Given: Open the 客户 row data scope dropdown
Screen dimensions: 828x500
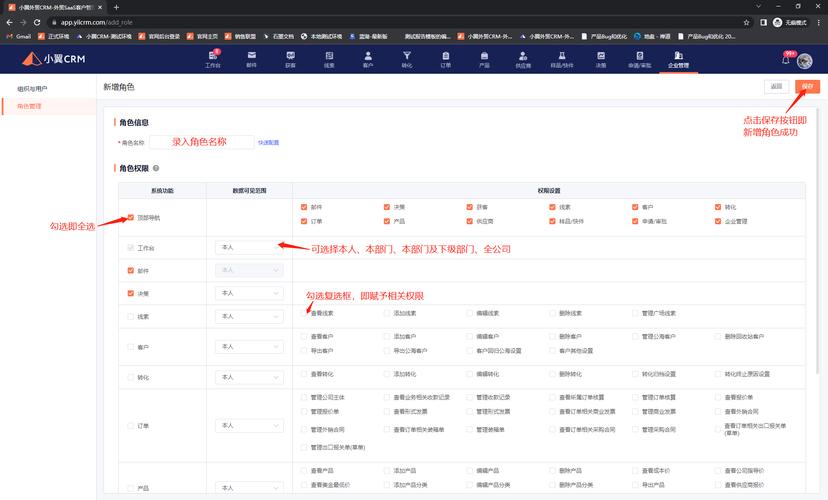Looking at the screenshot, I should pyautogui.click(x=249, y=346).
